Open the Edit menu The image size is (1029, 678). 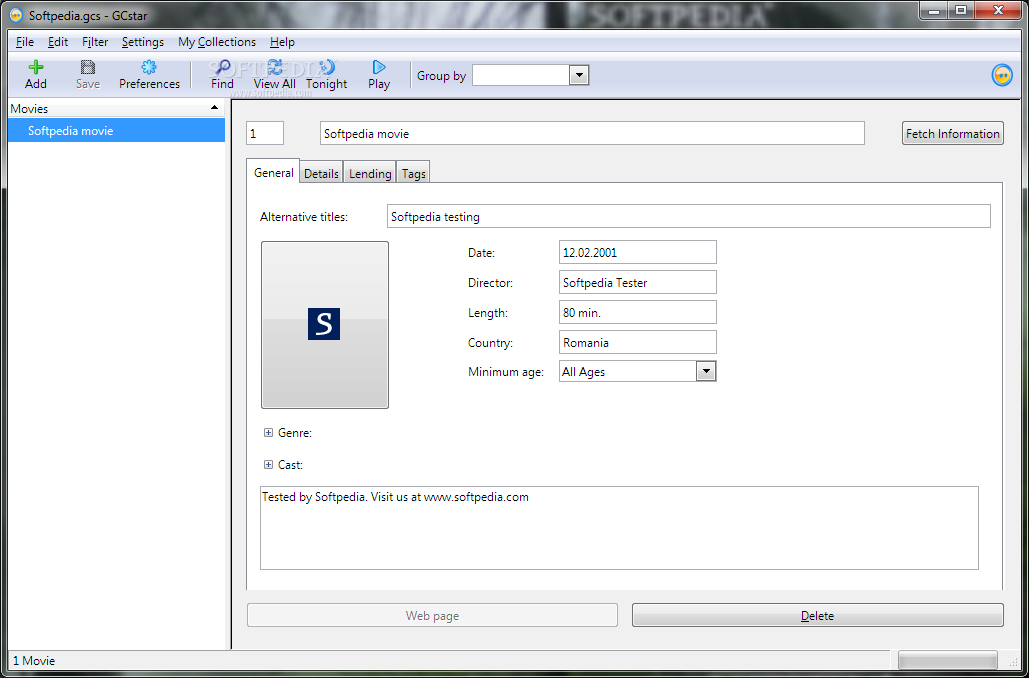click(x=58, y=42)
